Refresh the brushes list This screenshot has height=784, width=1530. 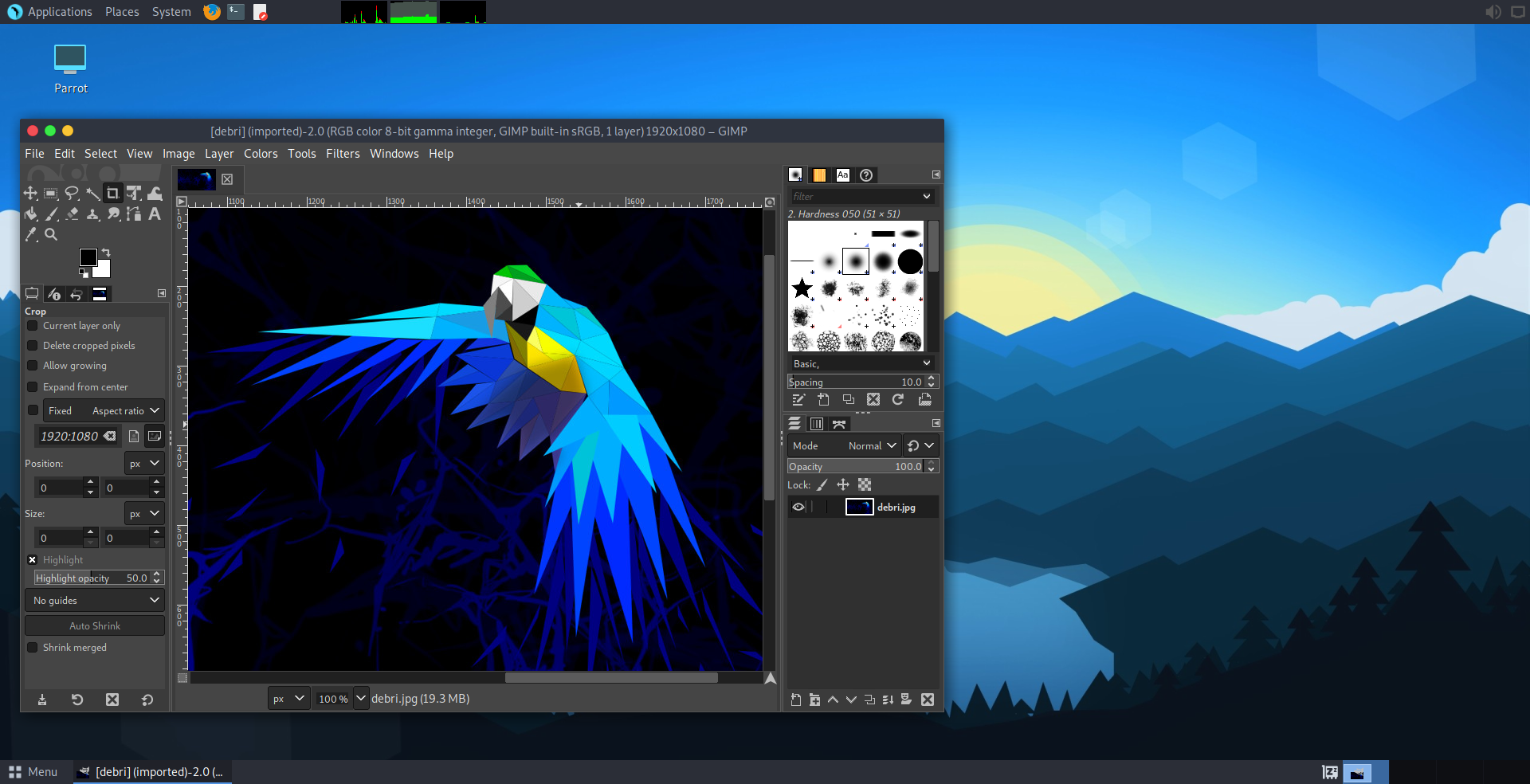click(x=898, y=399)
